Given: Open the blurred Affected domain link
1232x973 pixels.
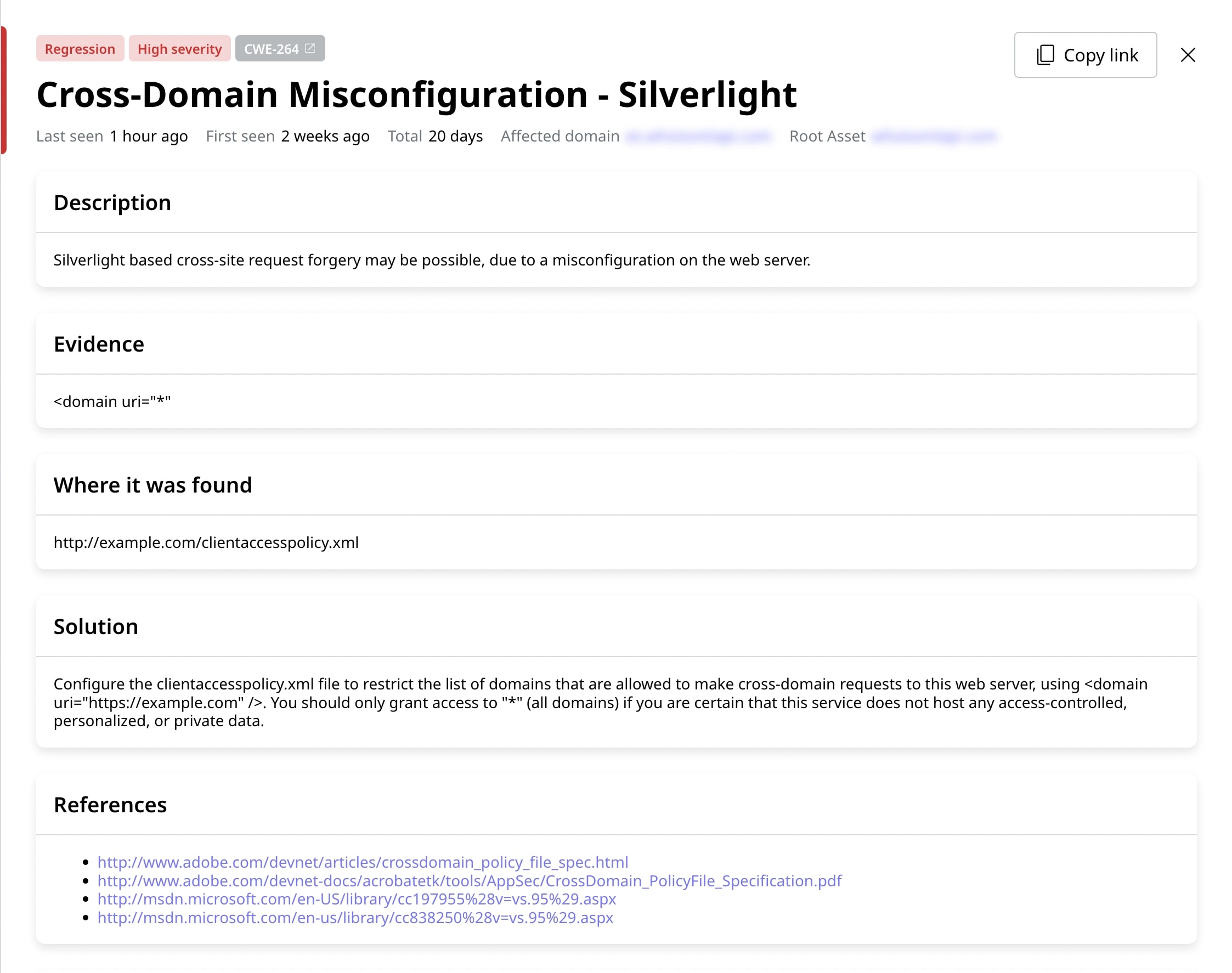Looking at the screenshot, I should pos(698,136).
